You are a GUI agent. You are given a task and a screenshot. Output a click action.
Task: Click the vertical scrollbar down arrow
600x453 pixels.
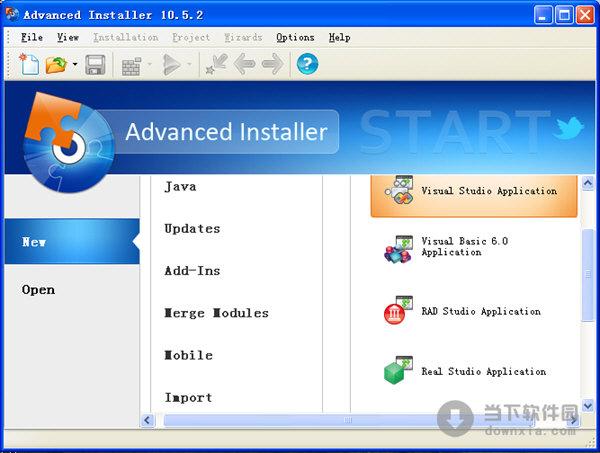[x=587, y=405]
